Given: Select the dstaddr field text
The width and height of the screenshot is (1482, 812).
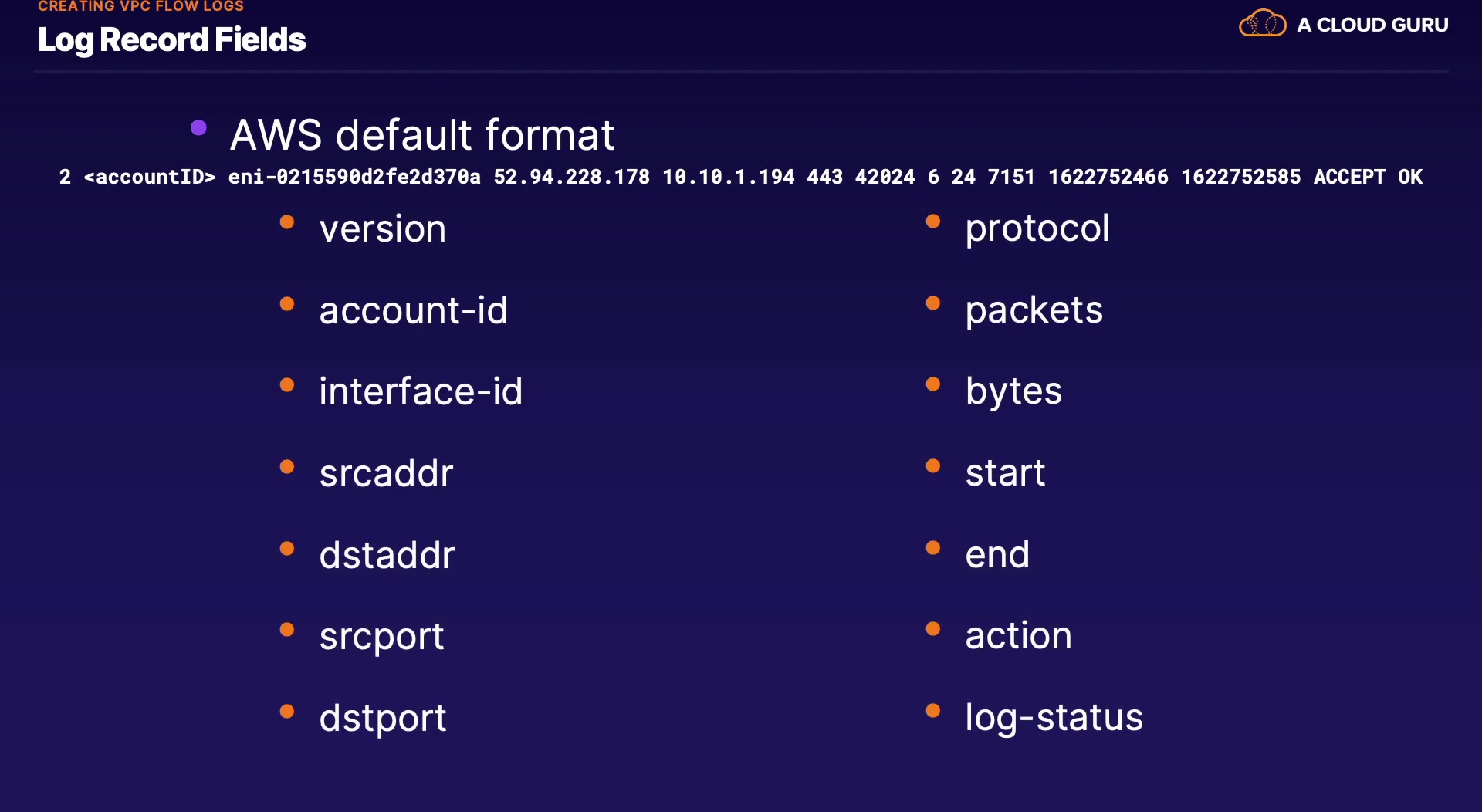Looking at the screenshot, I should point(387,555).
